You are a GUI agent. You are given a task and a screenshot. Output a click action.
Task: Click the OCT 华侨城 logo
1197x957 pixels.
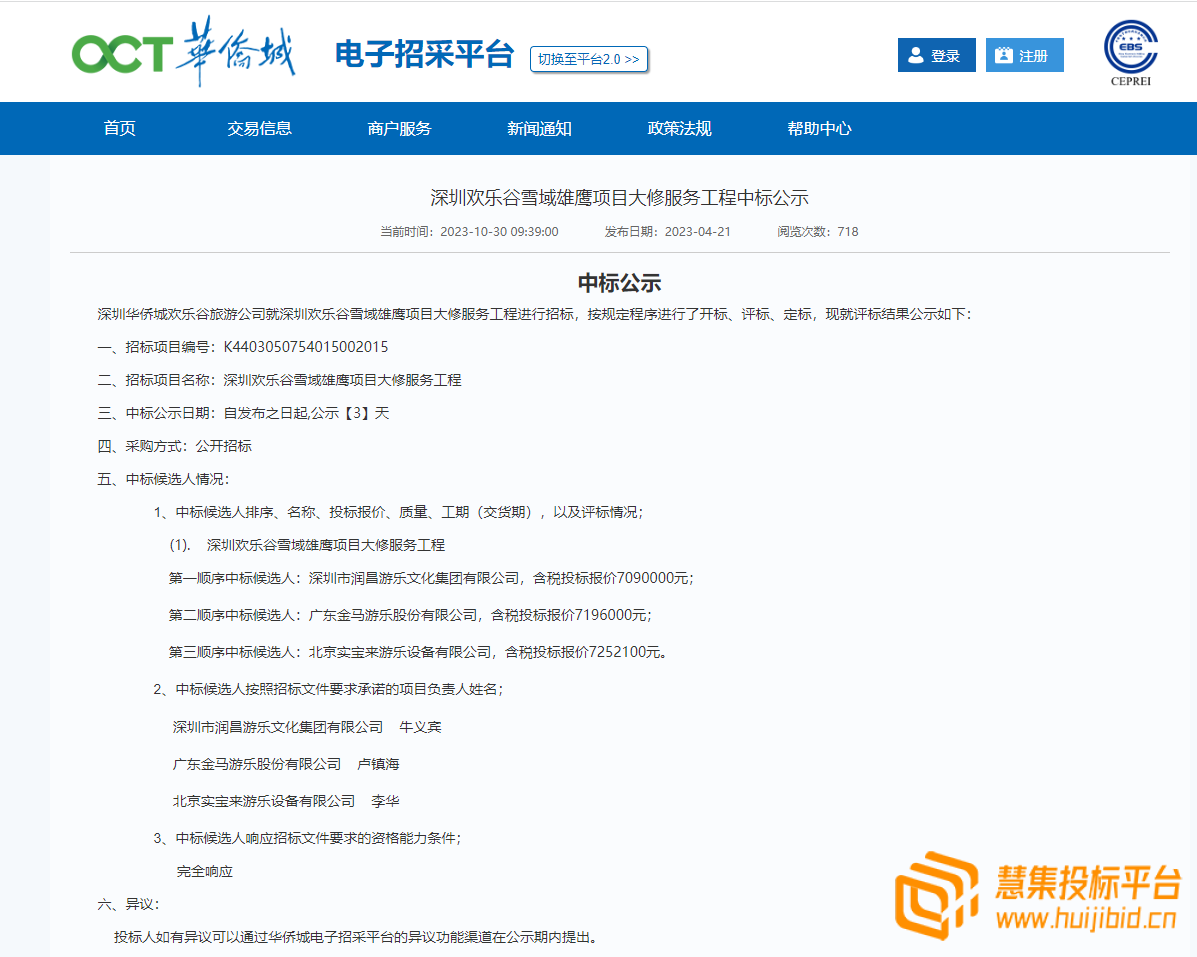183,52
